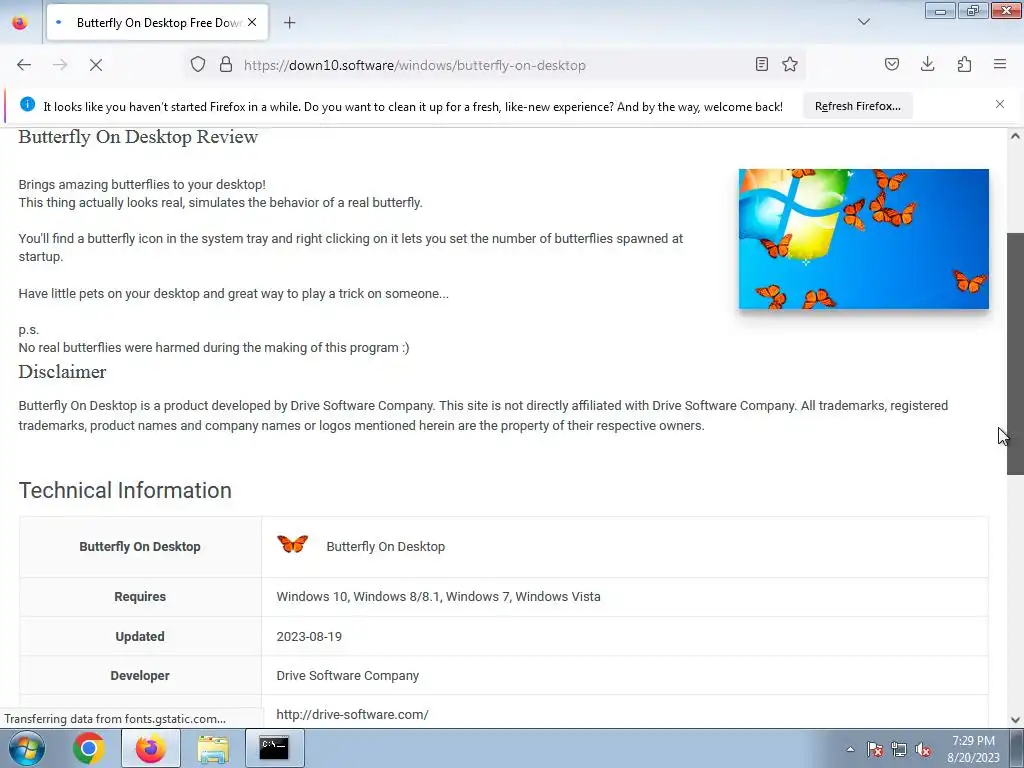The image size is (1024, 768).
Task: Click the Technical Information heading
Action: (125, 490)
